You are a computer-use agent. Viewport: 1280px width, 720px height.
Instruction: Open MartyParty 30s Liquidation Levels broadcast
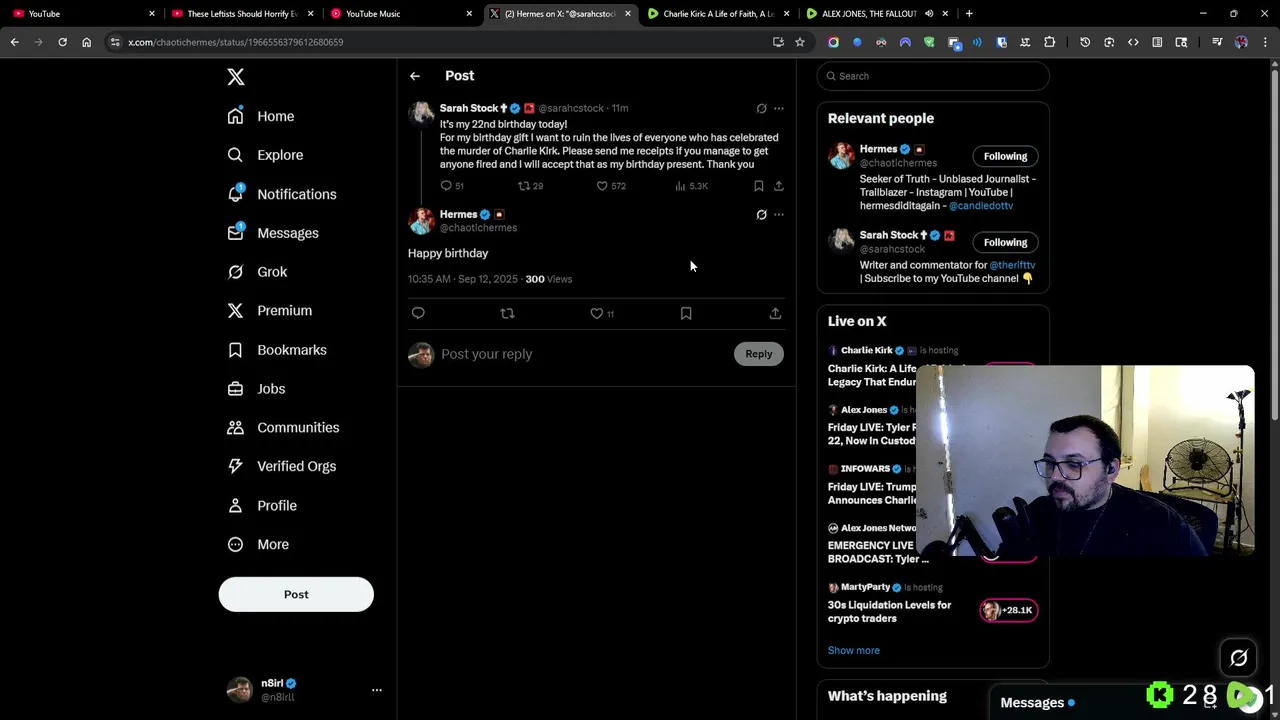click(x=890, y=611)
